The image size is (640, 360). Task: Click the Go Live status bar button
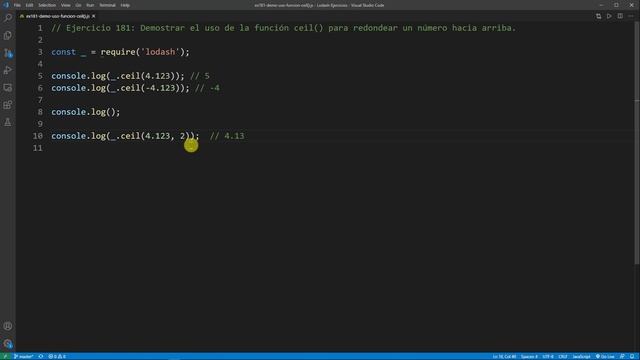pos(605,356)
